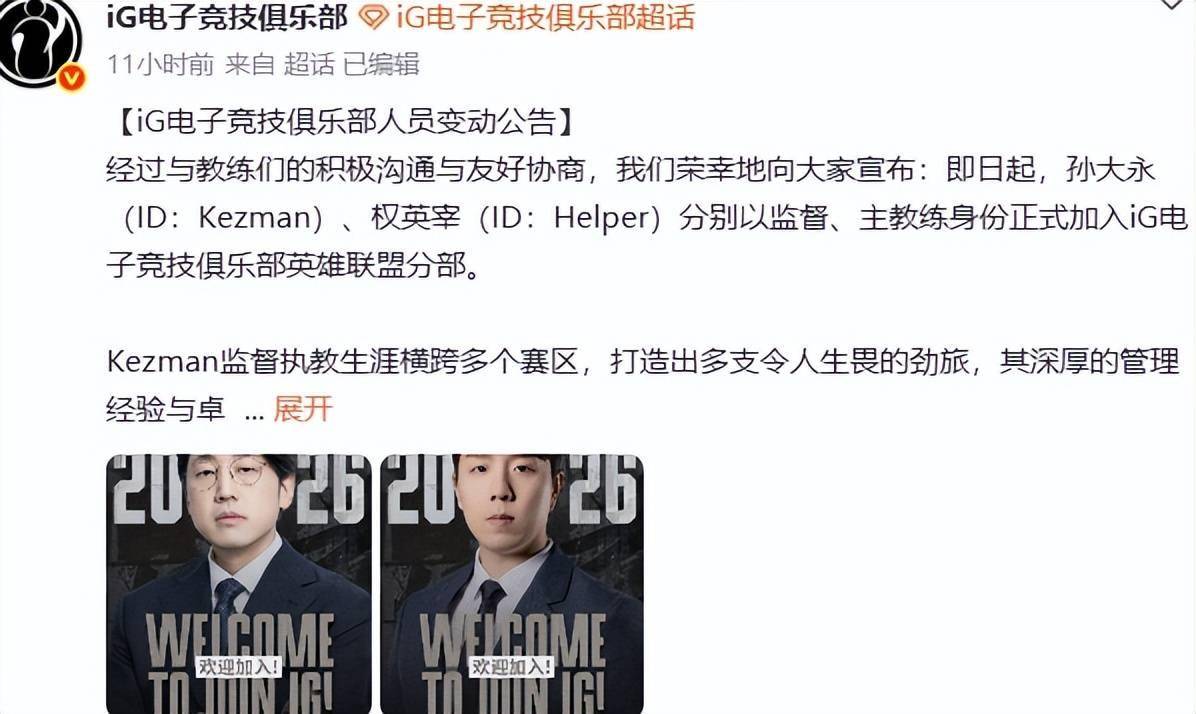Screen dimensions: 1196x714
Task: Click the 2026 number on right poster
Action: point(512,488)
